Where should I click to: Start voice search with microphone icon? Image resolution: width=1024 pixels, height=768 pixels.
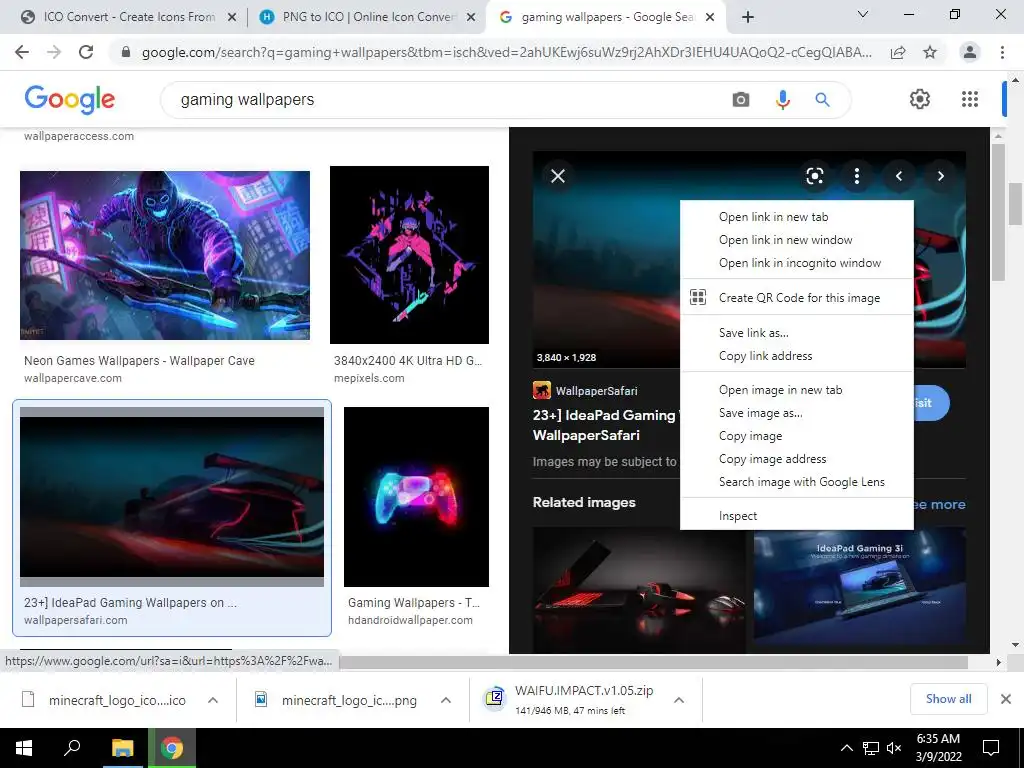[x=782, y=99]
